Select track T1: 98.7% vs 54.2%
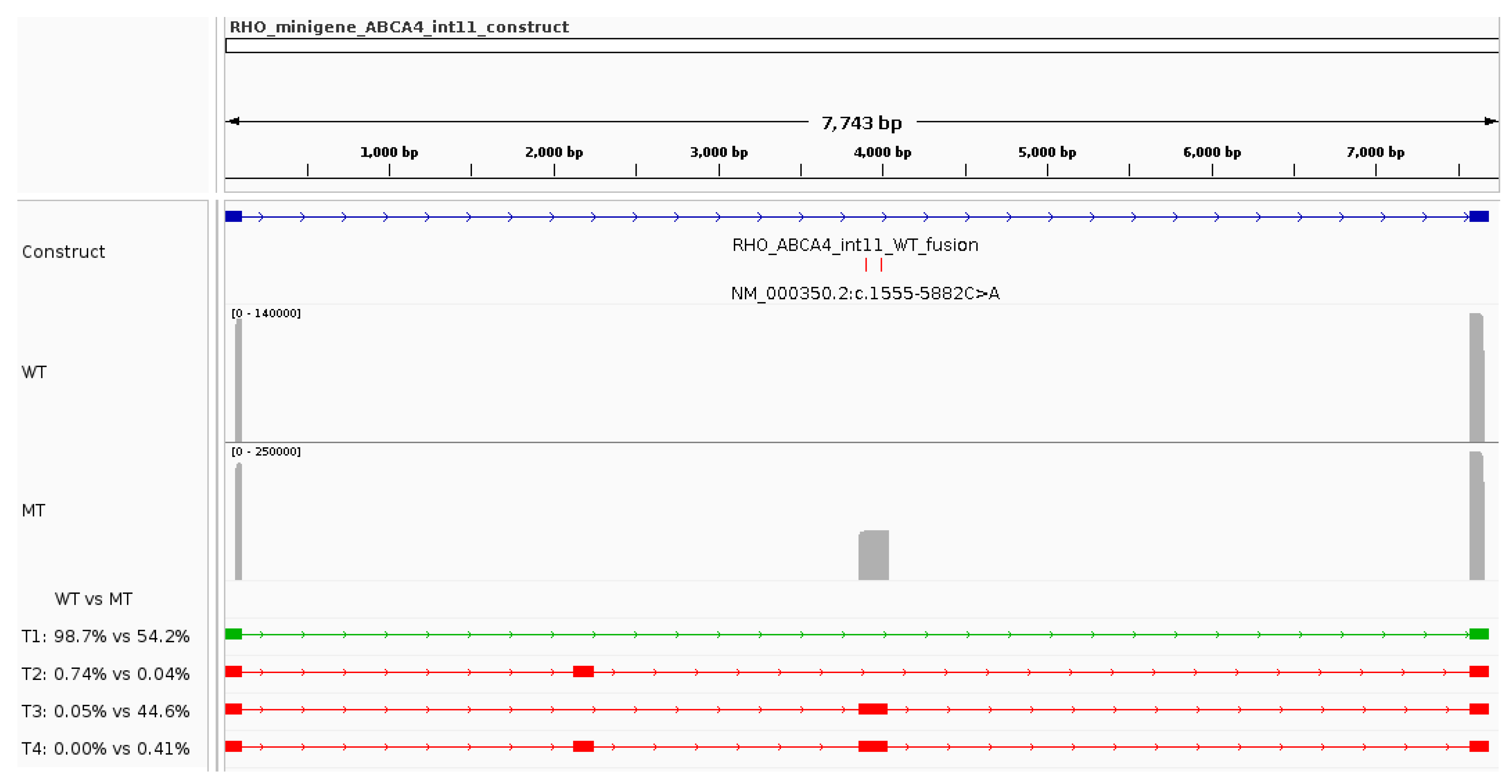Screen dimensions: 1512x784 coord(106,636)
